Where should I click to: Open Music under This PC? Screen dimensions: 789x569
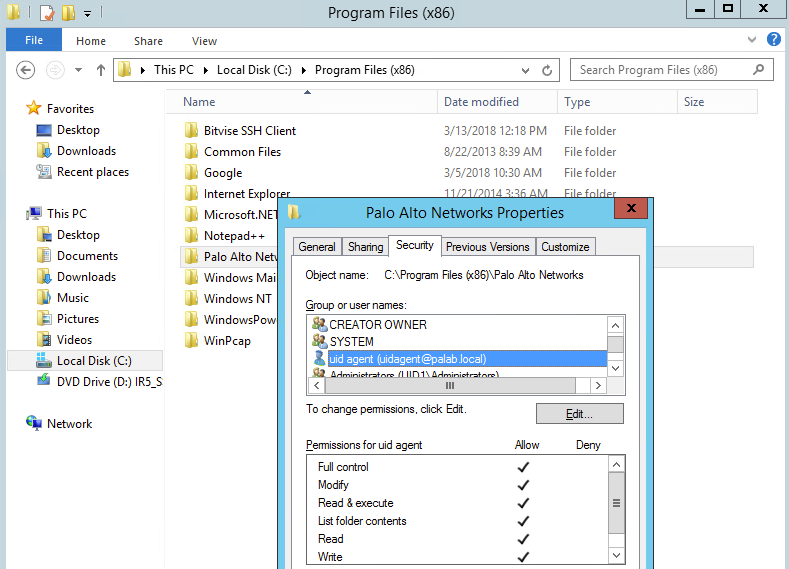pos(72,298)
